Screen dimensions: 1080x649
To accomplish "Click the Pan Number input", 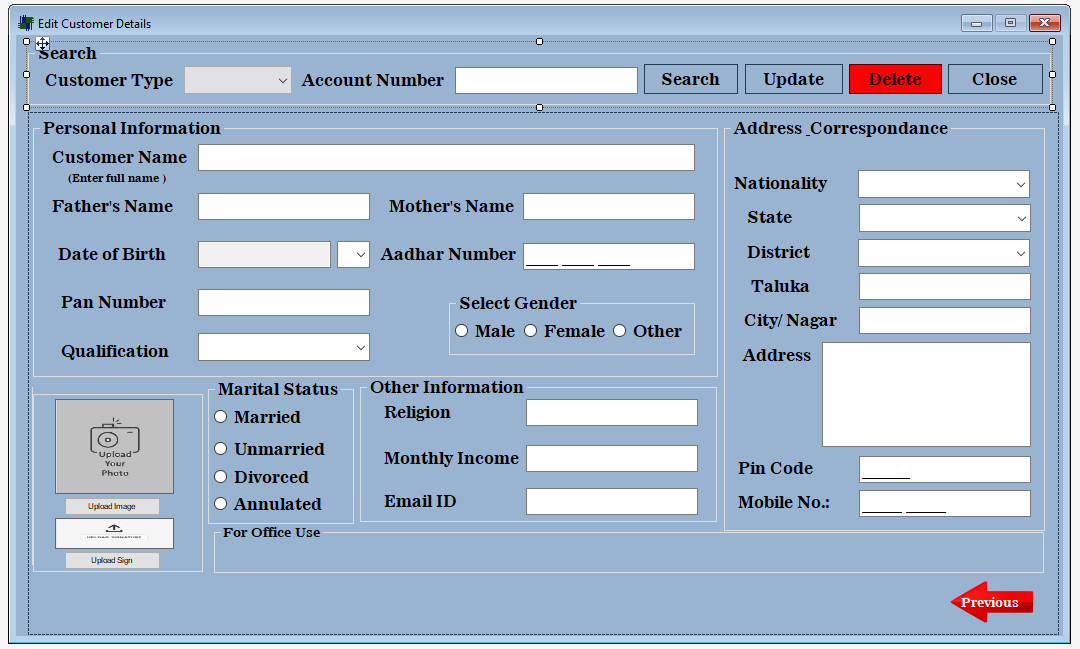I will tap(284, 302).
